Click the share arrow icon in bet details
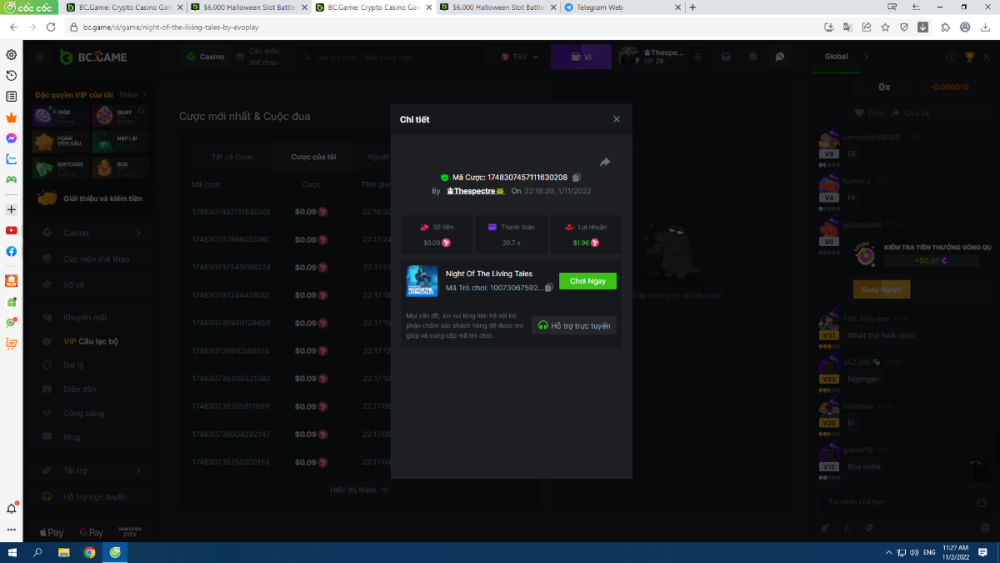Screen dimensions: 1000x563 tap(605, 162)
